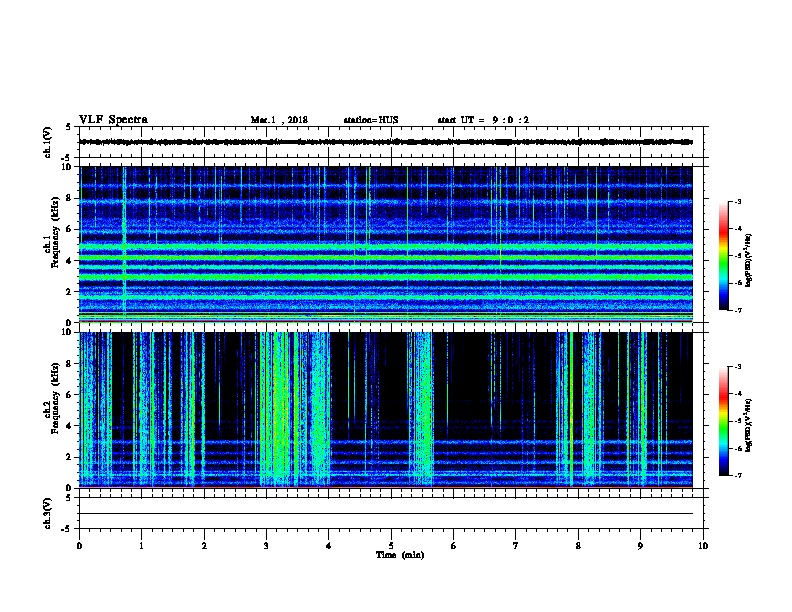This screenshot has height=612, width=792.
Task: Click the "VLF Spectra" plot title
Action: coord(113,120)
